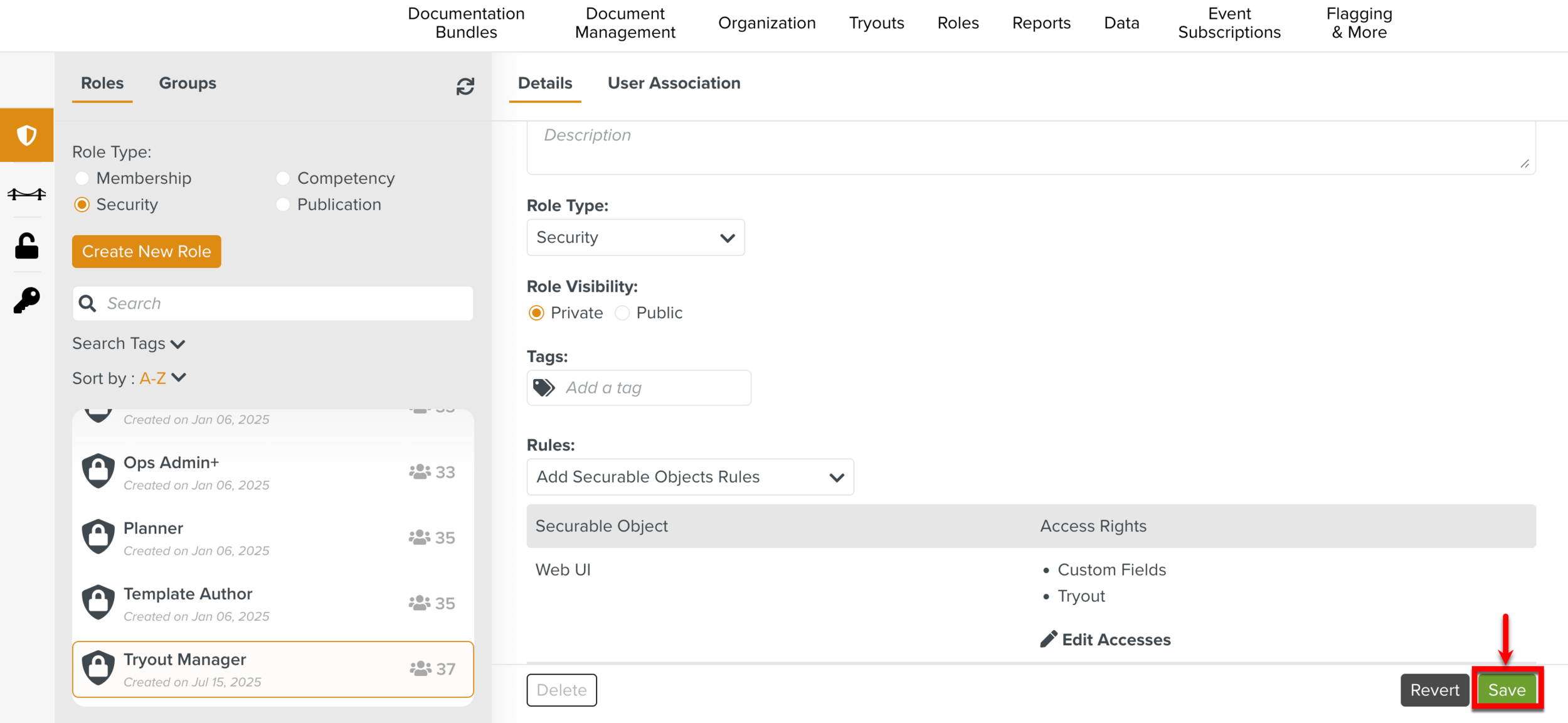Open the Groups tab
1568x723 pixels.
click(187, 83)
